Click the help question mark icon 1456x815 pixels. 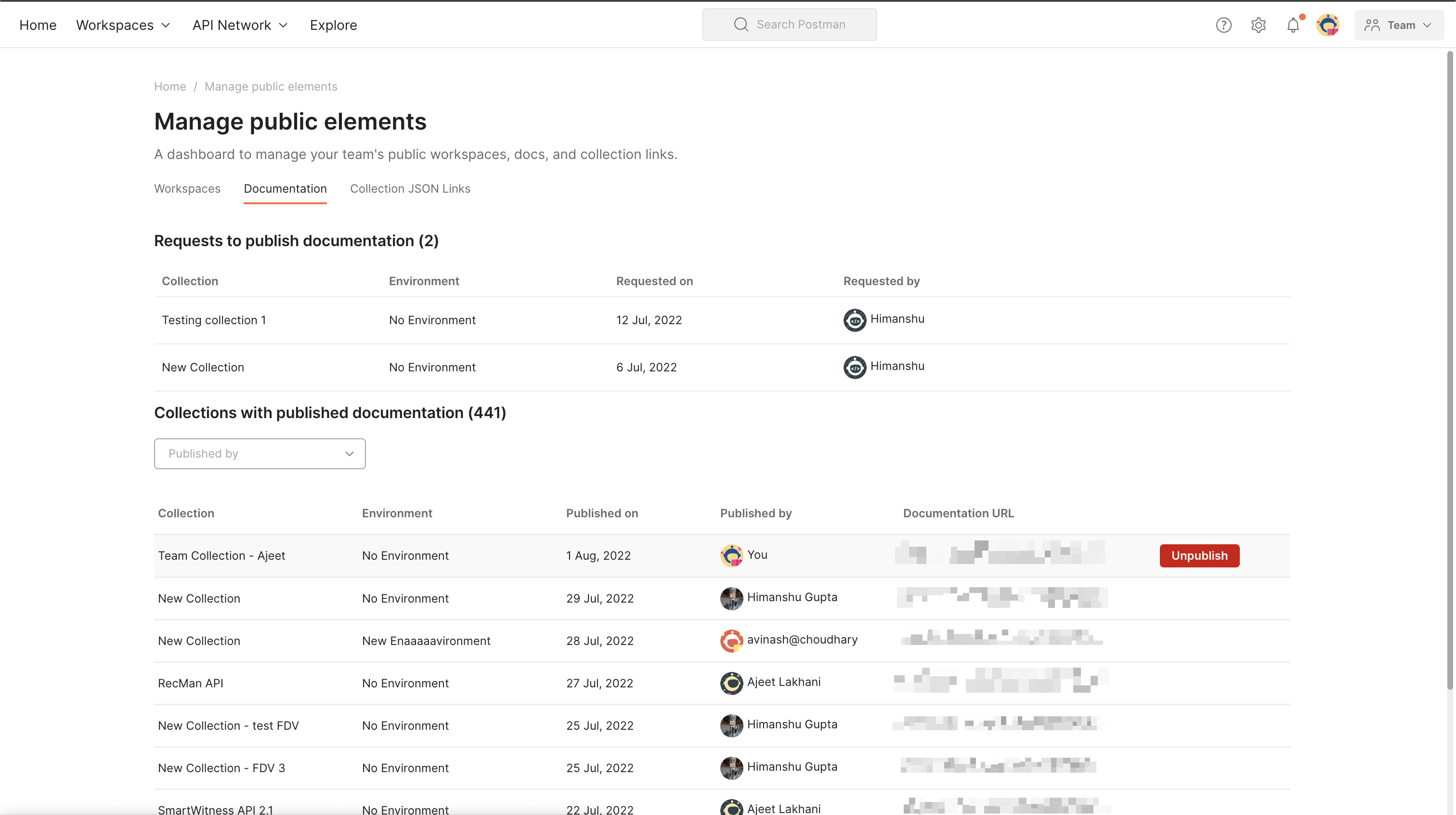1224,24
